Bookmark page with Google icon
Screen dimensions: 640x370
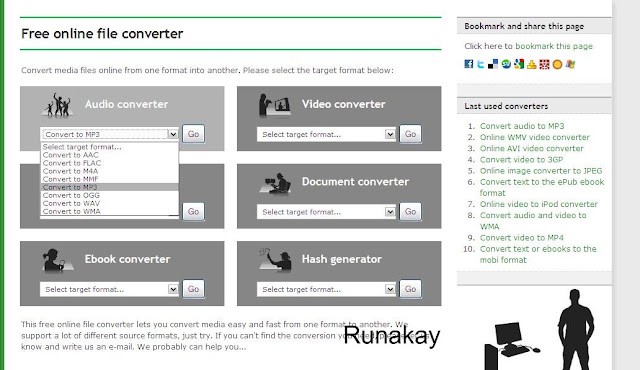(x=519, y=64)
